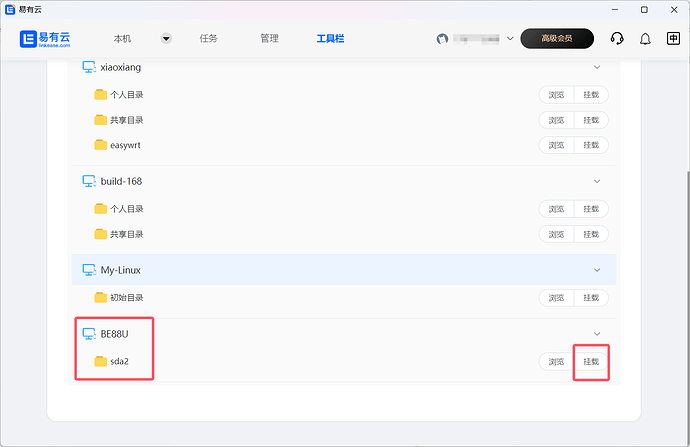Click 挂载 button for sda2
The image size is (690, 447).
coord(591,362)
